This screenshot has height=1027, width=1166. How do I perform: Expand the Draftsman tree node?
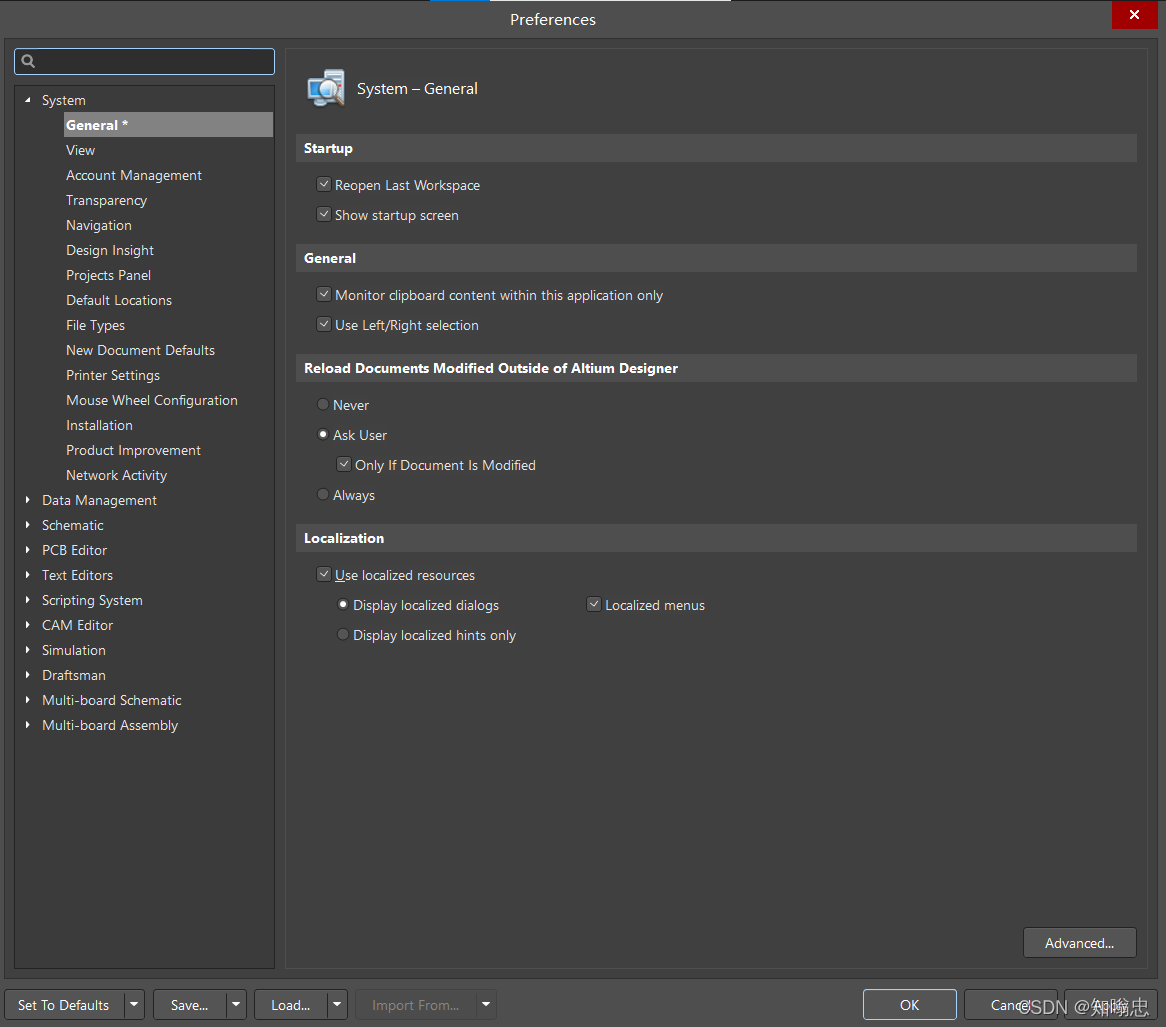click(28, 675)
